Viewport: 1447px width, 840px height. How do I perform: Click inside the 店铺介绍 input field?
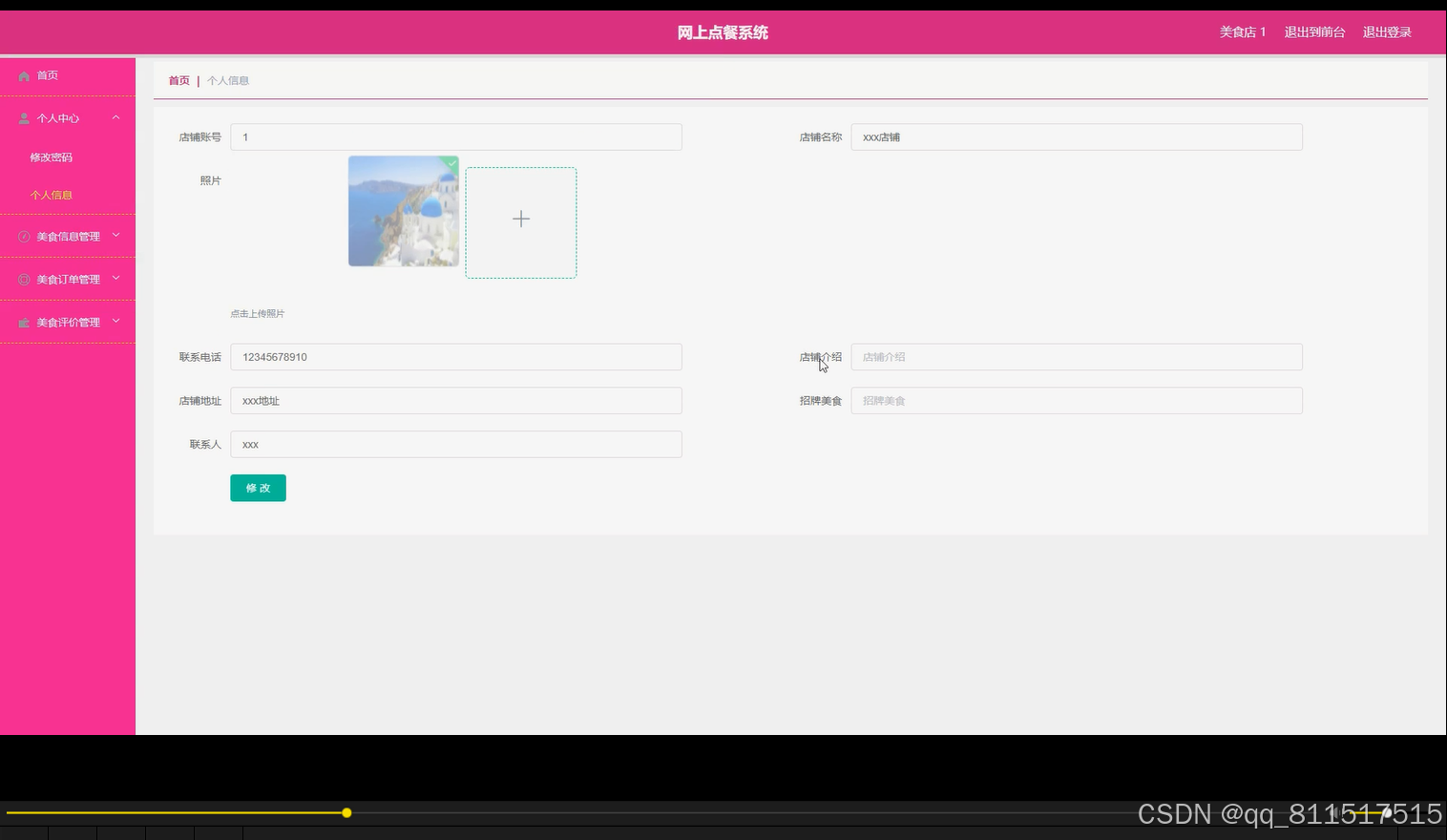point(1076,356)
